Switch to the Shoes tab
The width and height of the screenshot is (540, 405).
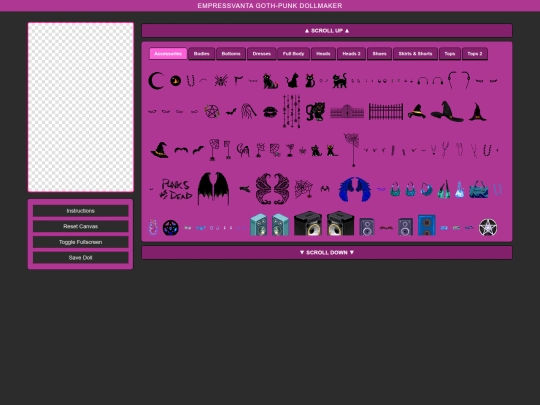[x=379, y=54]
